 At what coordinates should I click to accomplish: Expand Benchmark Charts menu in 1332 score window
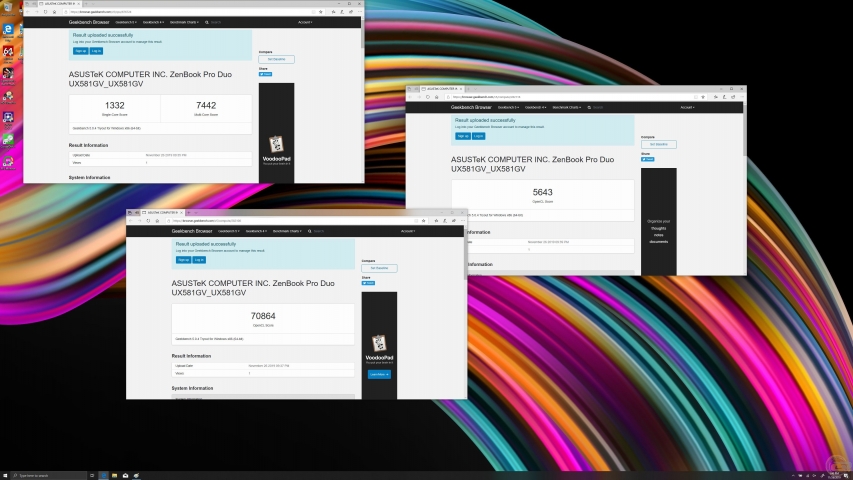(x=184, y=22)
